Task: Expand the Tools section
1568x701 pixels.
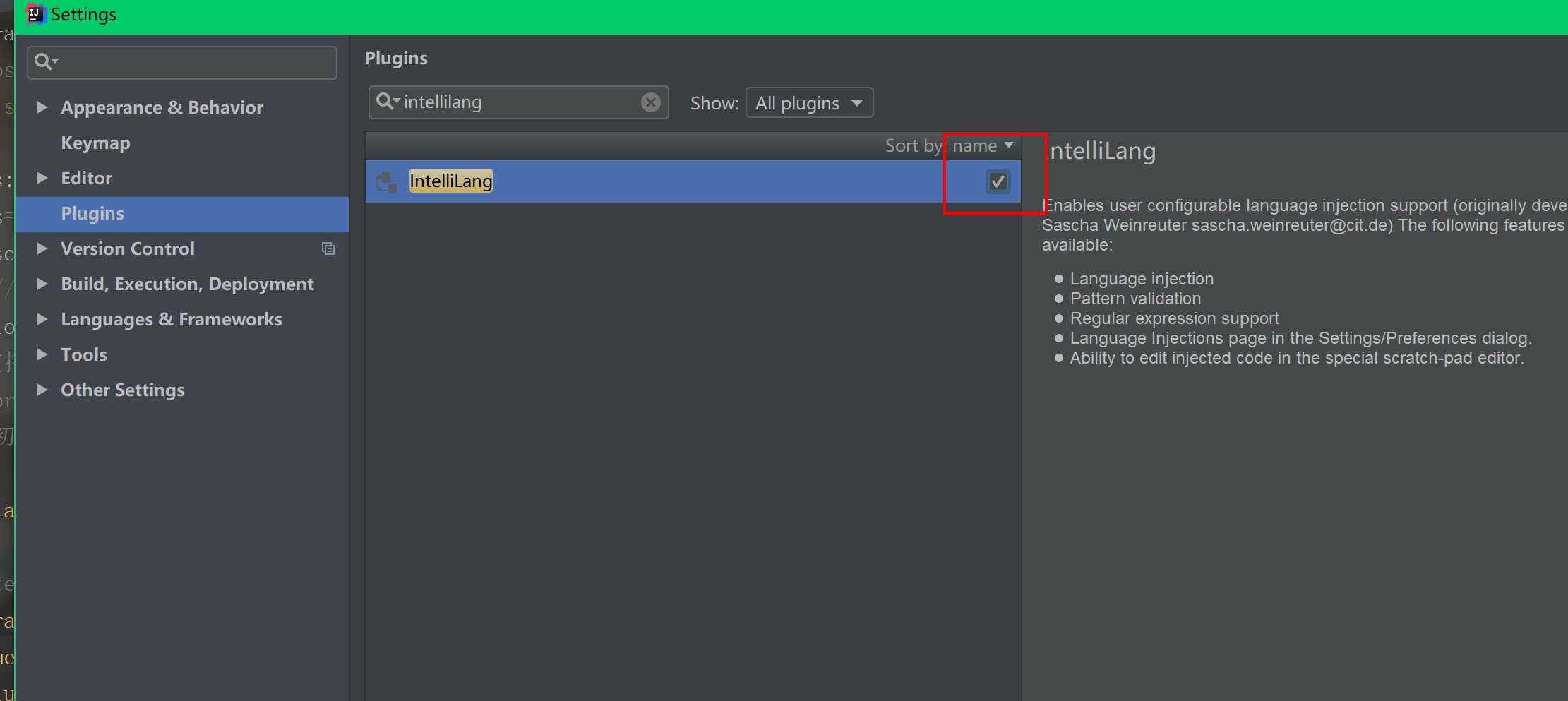Action: 42,354
